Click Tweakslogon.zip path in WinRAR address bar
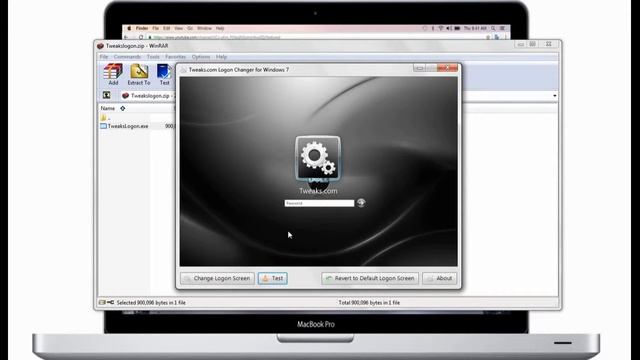Viewport: 640px width, 360px height. (x=150, y=96)
